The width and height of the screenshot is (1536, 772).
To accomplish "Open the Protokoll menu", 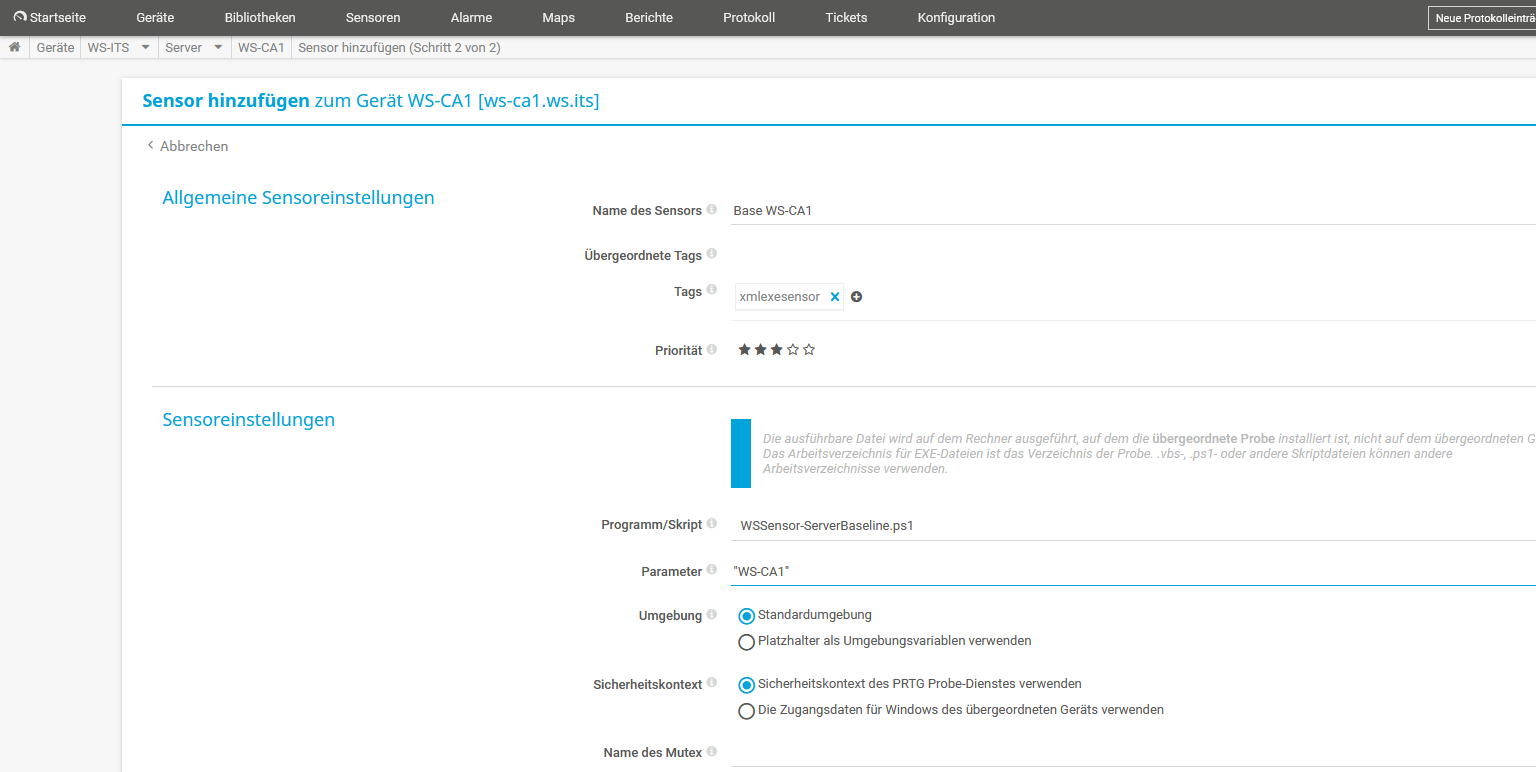I will point(749,18).
